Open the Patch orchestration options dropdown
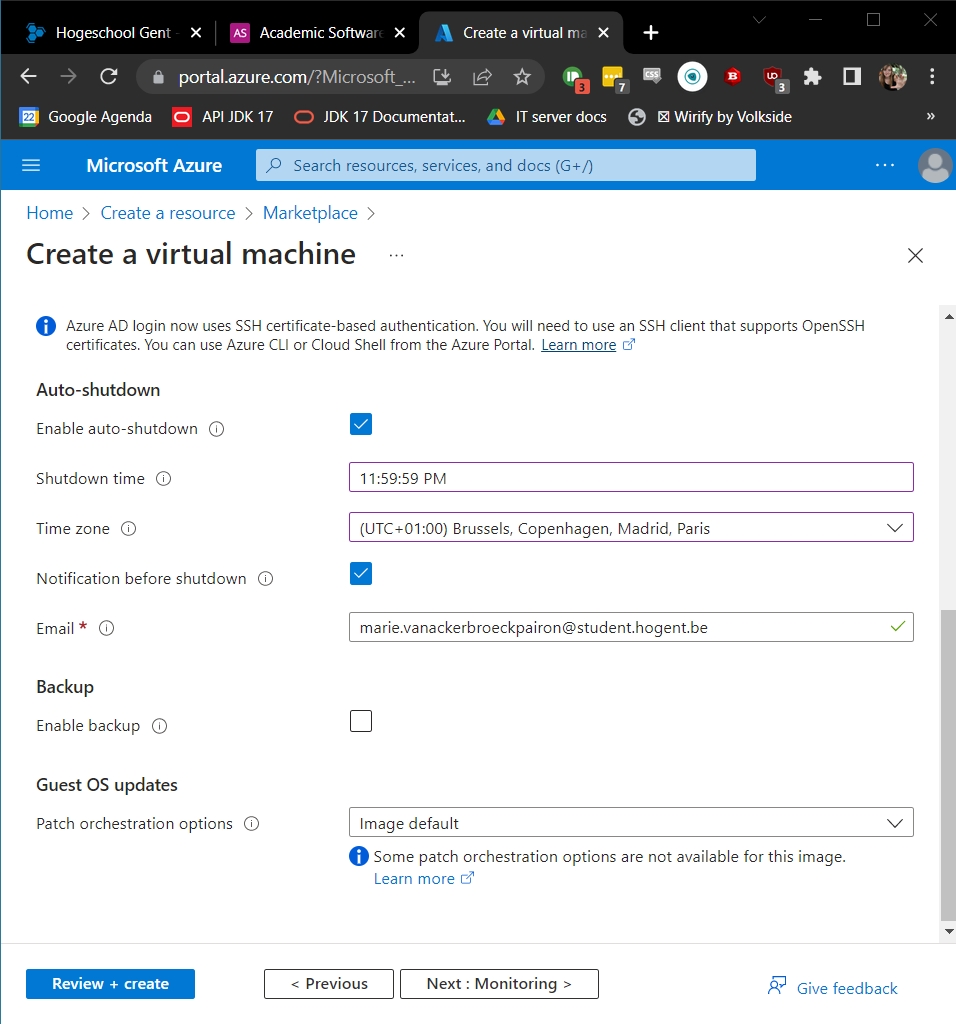 pos(631,823)
